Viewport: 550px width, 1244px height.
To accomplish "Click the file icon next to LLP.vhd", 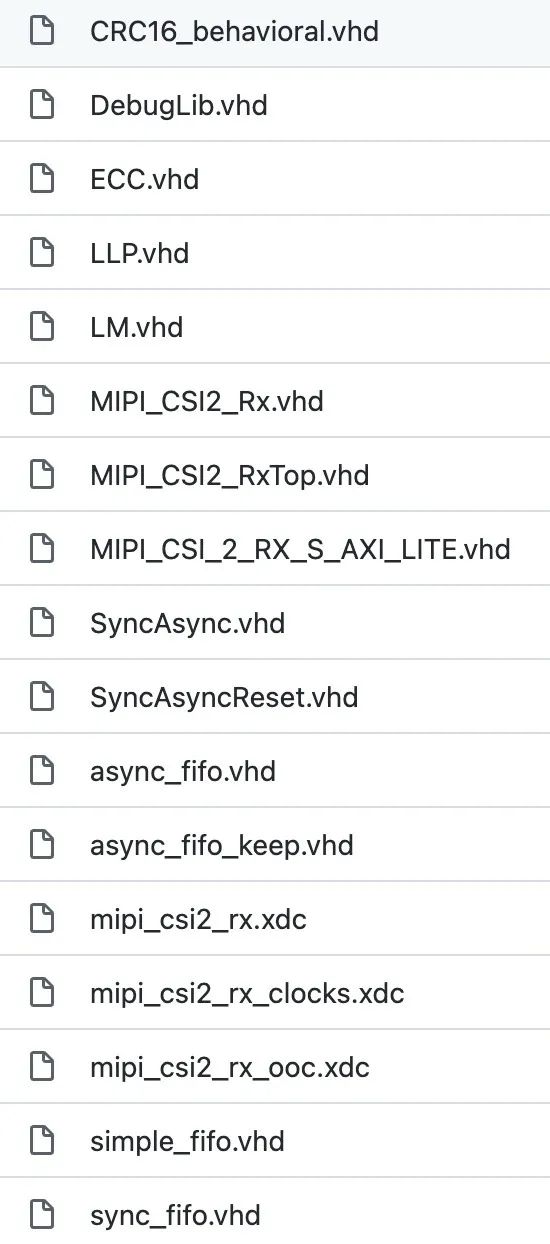I will (x=41, y=253).
